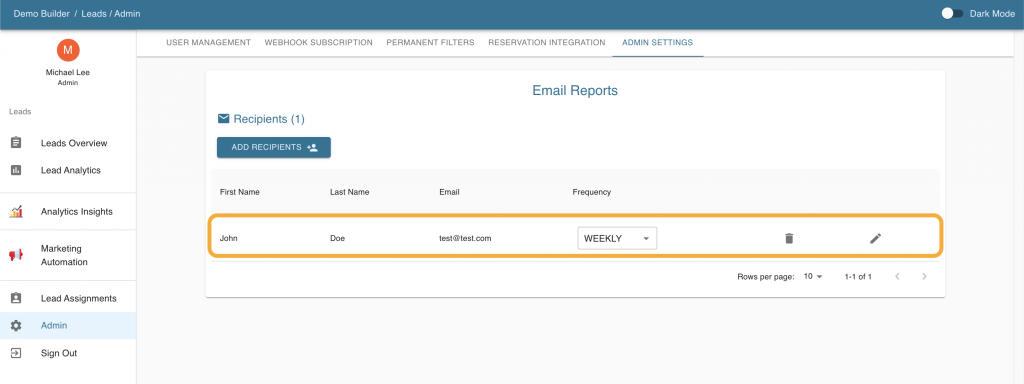Go to previous page arrow

tap(897, 276)
